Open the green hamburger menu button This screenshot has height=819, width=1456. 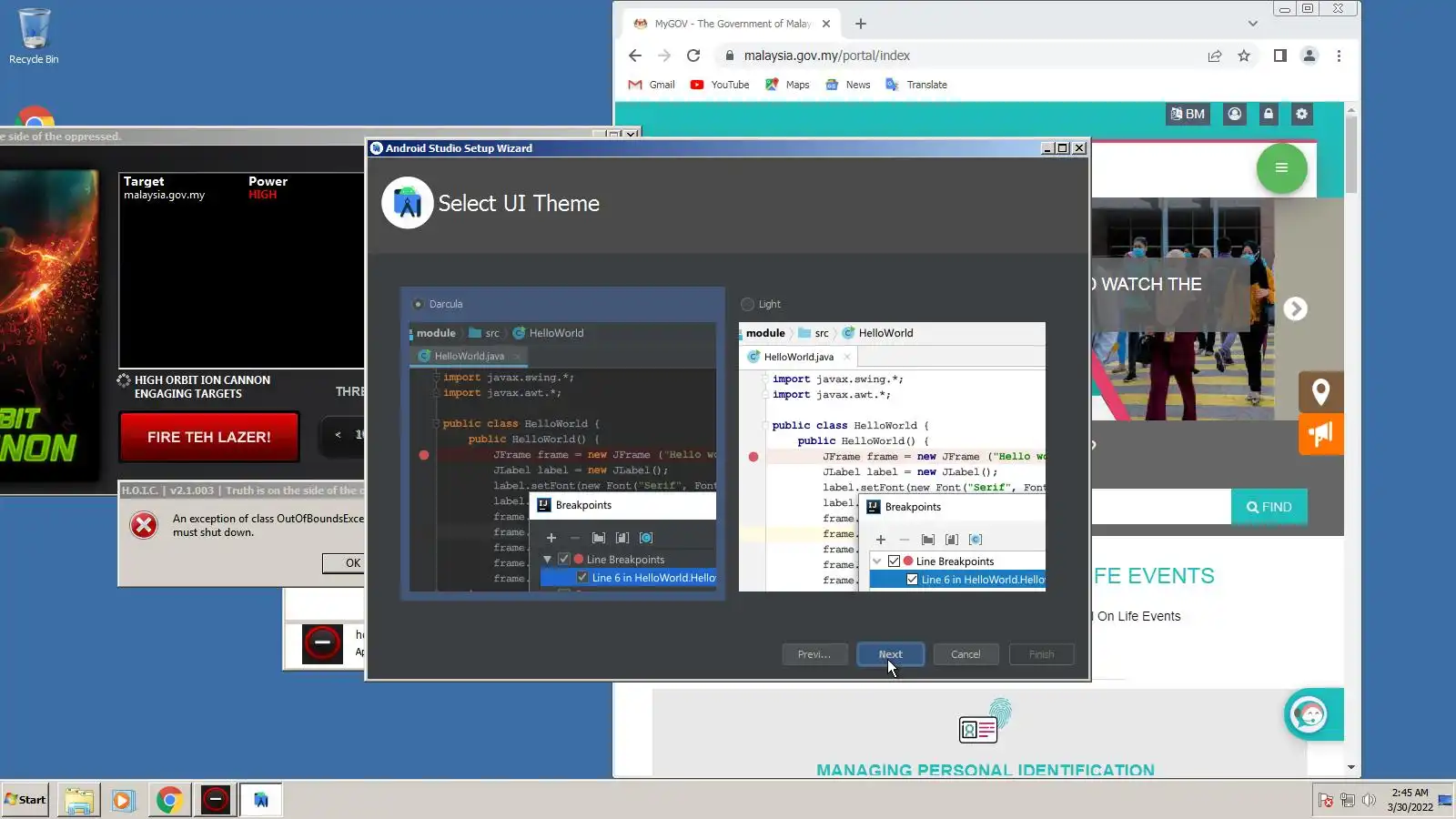pos(1281,167)
